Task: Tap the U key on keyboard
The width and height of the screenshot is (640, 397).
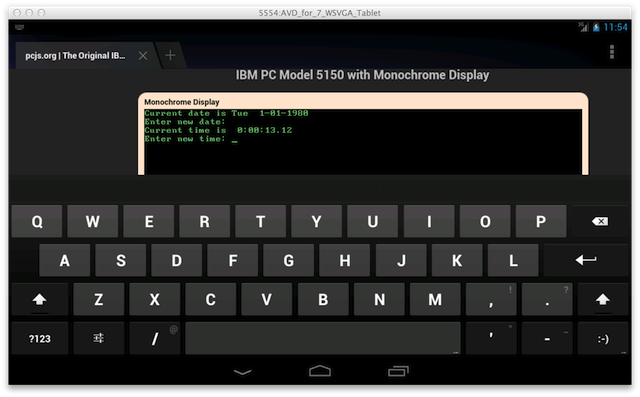Action: pos(372,222)
